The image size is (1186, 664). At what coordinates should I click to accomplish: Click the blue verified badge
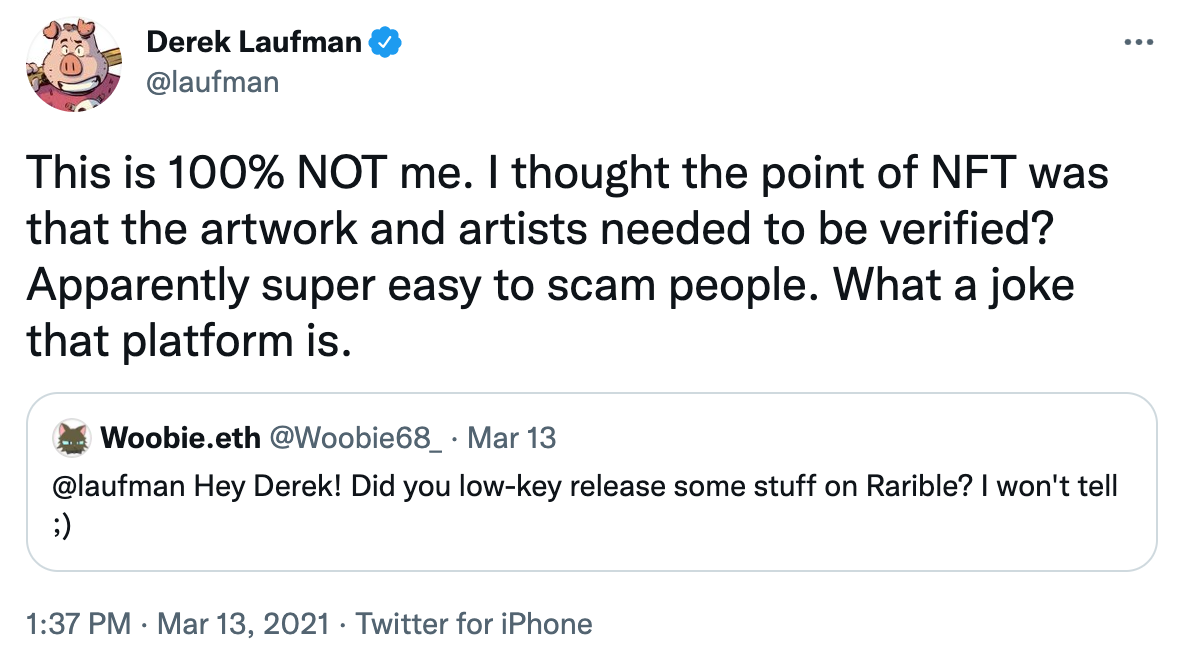tap(386, 42)
